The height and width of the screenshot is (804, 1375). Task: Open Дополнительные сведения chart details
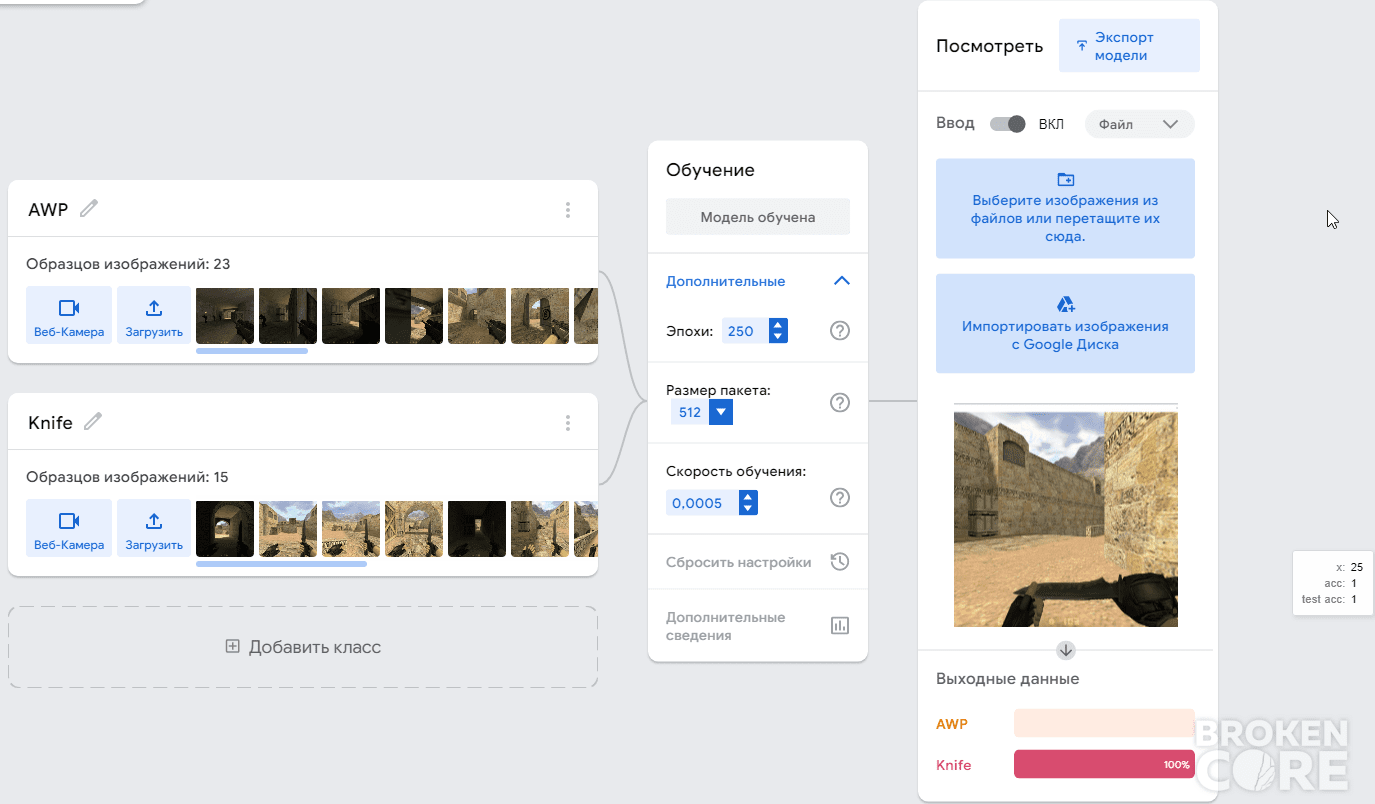click(x=758, y=626)
